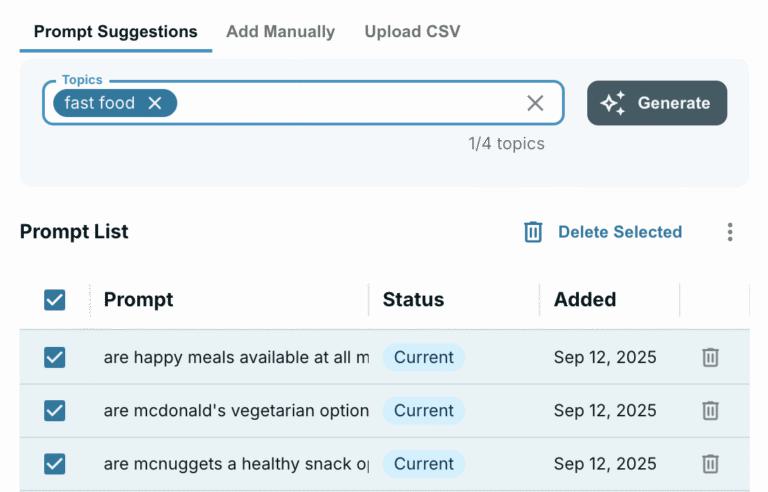Delete the mcdonald's vegetarian prompt row
The height and width of the screenshot is (492, 768).
coord(710,410)
